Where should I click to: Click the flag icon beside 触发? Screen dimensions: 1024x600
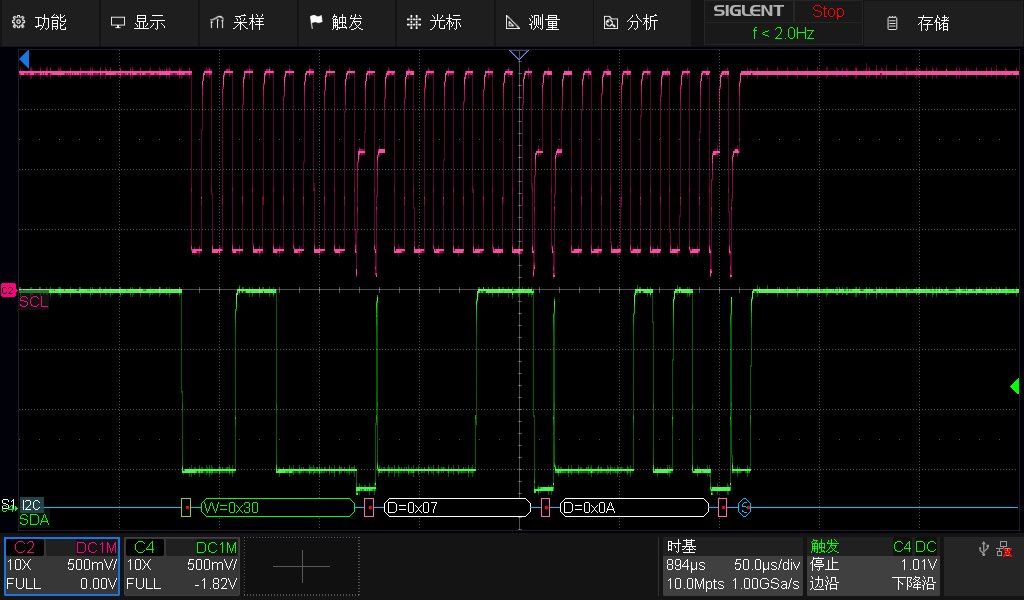(x=316, y=22)
